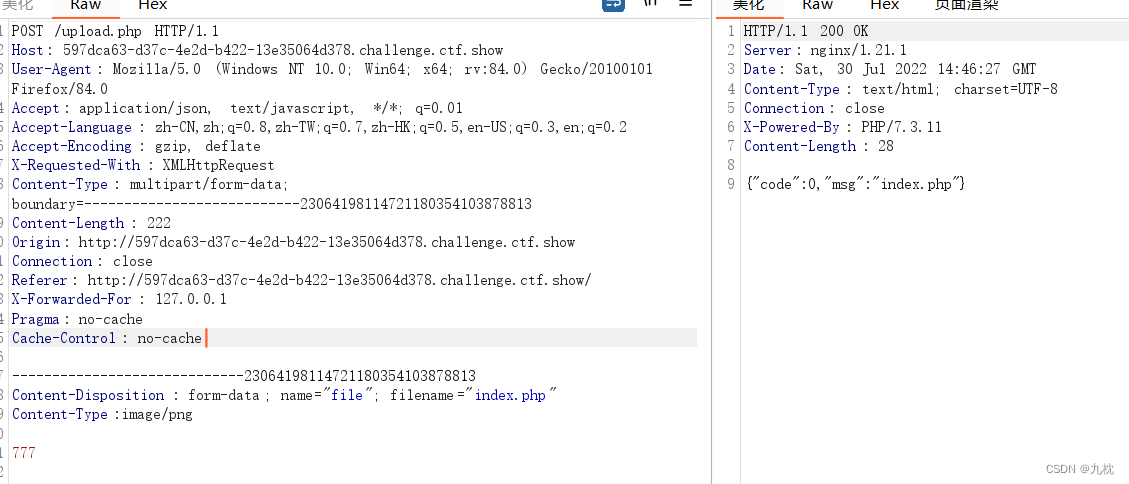Click the X-Powered-By: PHP/7.3.11 line
1129x484 pixels.
click(x=842, y=127)
